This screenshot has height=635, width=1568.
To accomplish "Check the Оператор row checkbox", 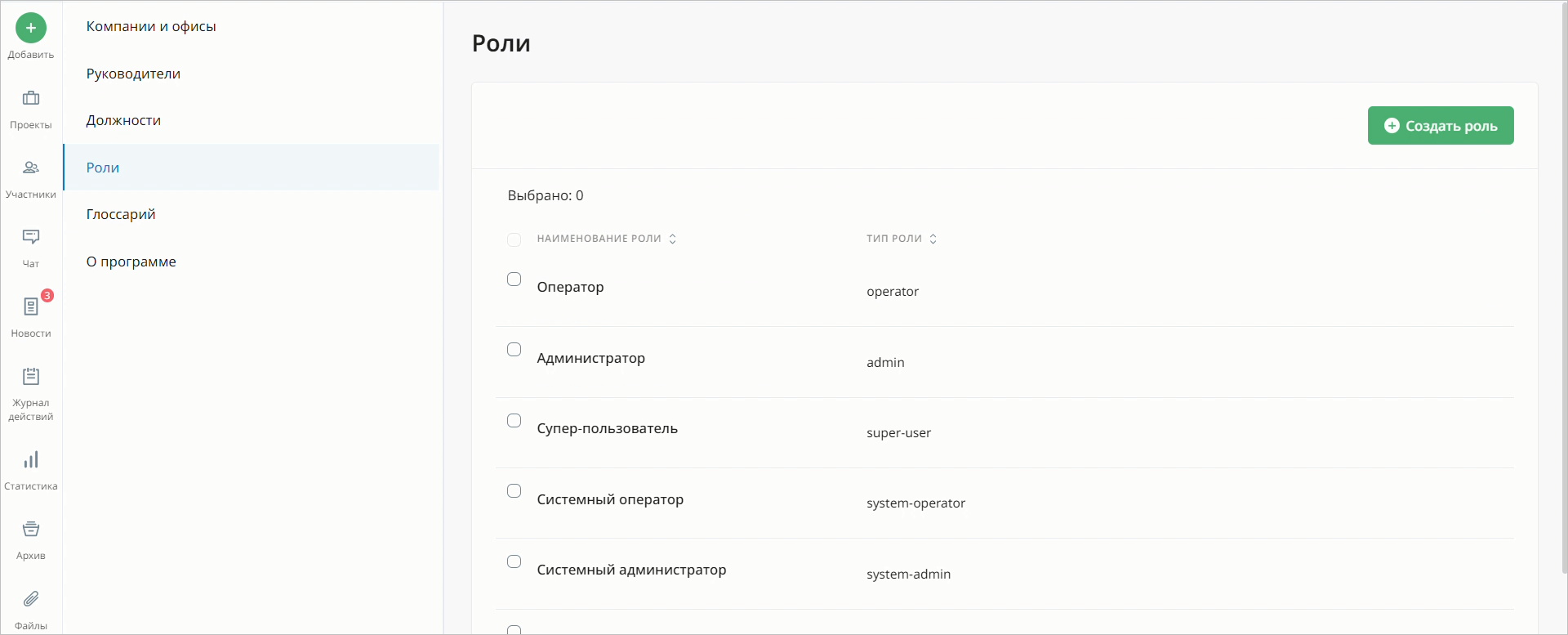I will [514, 279].
